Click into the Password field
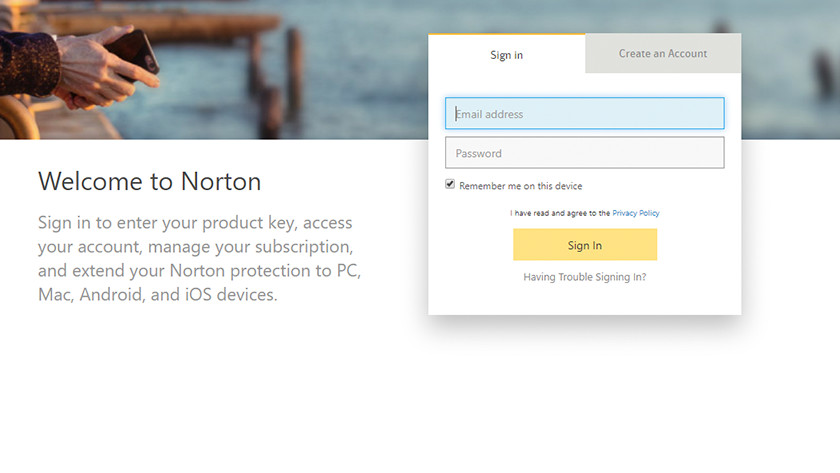Viewport: 840px width, 473px height. point(584,153)
